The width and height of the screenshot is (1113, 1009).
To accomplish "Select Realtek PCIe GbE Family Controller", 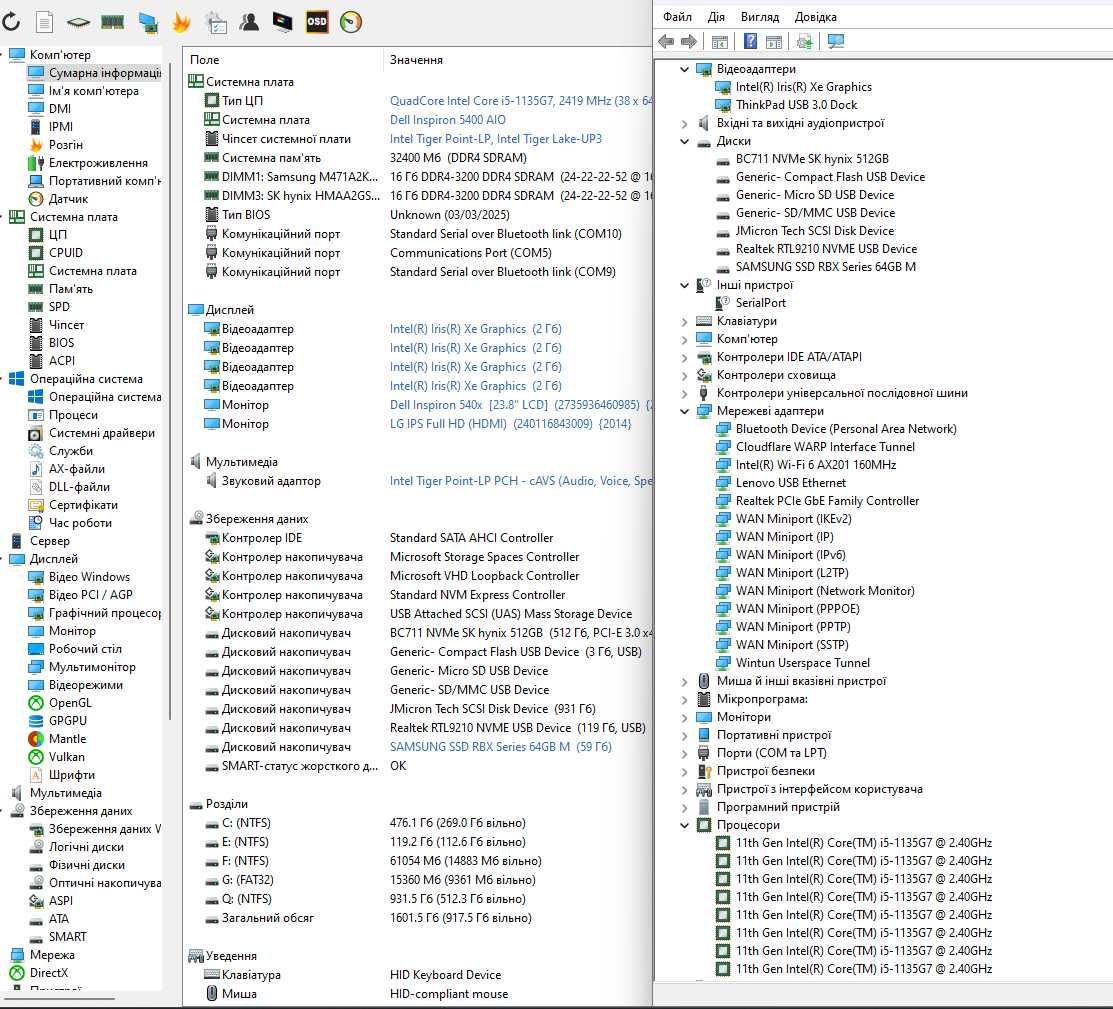I will tap(827, 501).
